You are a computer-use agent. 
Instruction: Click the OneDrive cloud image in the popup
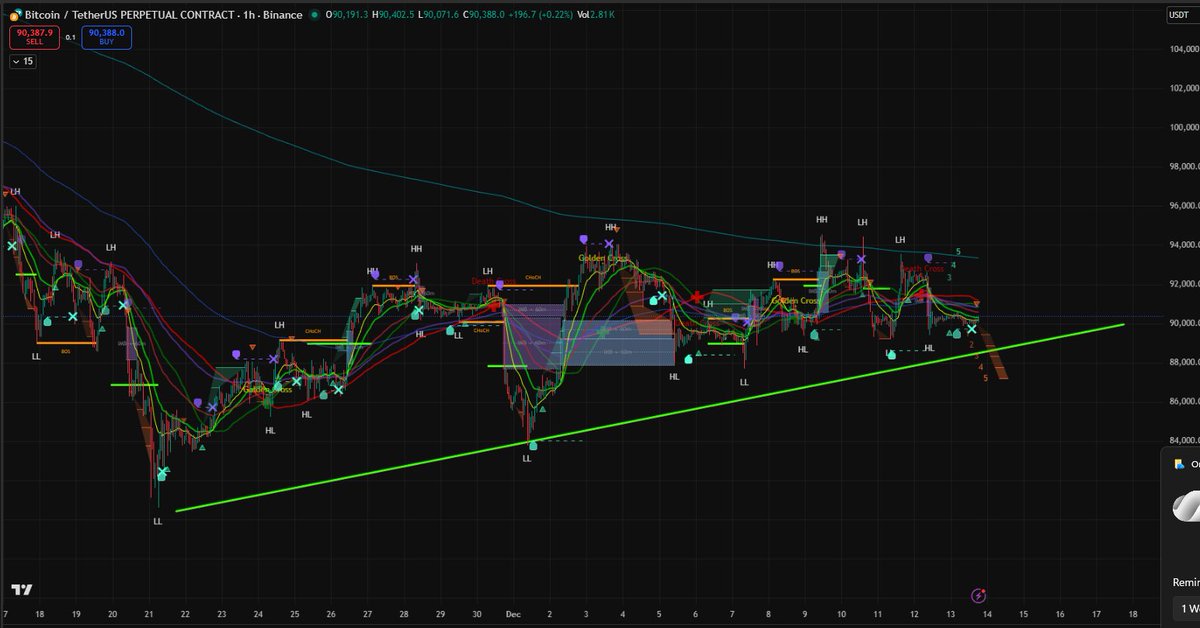tap(1186, 507)
